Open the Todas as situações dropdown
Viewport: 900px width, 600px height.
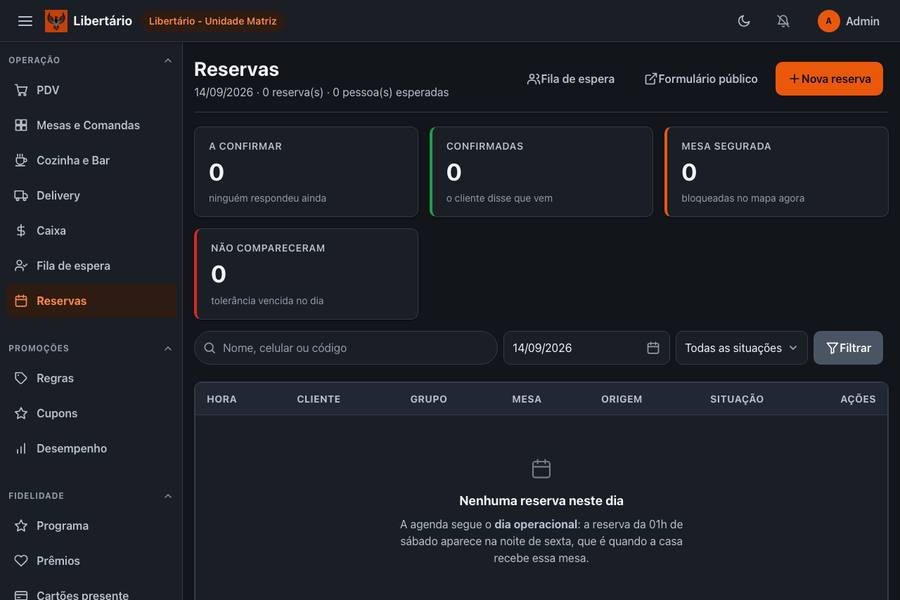tap(742, 348)
